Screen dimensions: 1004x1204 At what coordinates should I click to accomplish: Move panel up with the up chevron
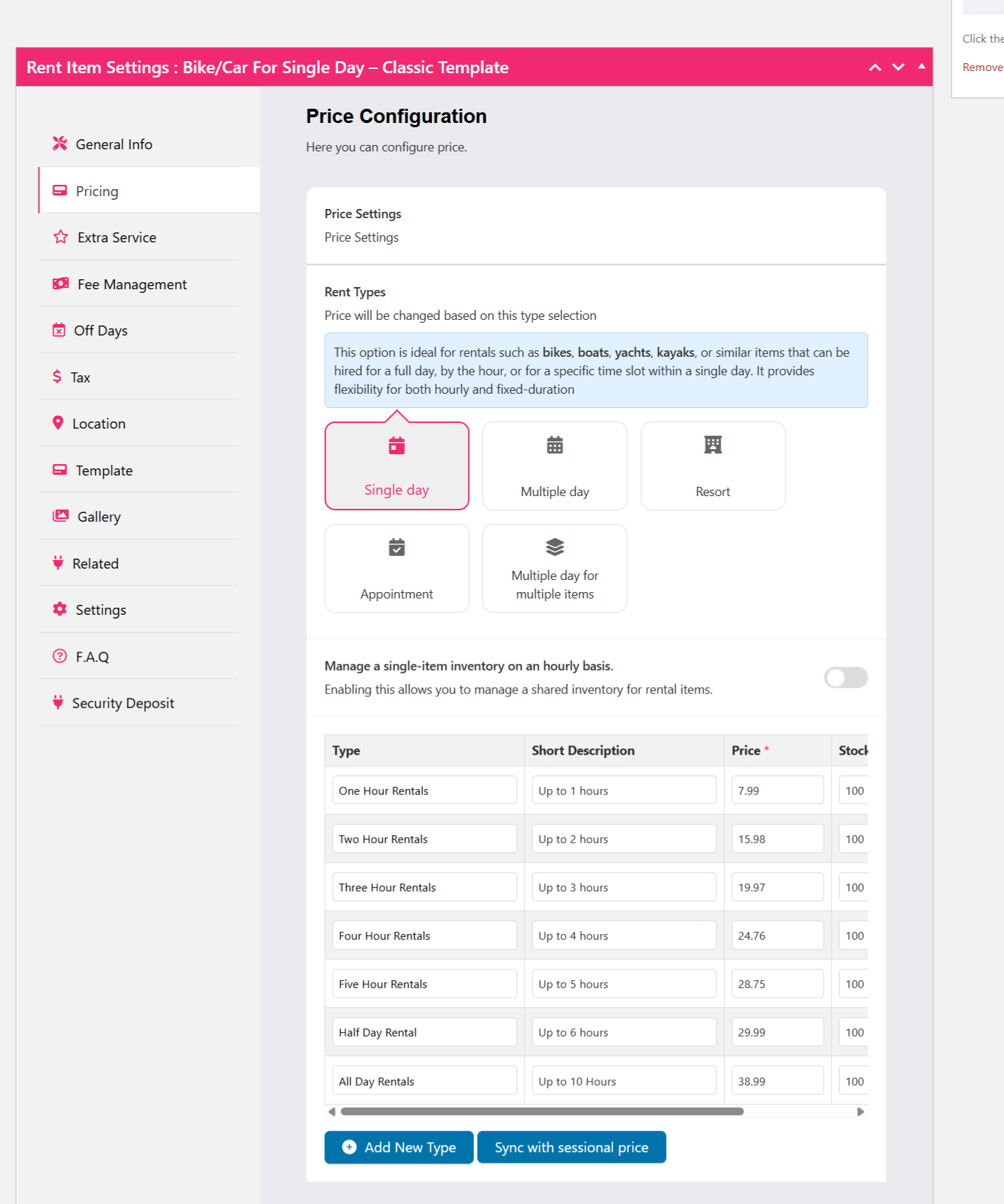(x=875, y=68)
